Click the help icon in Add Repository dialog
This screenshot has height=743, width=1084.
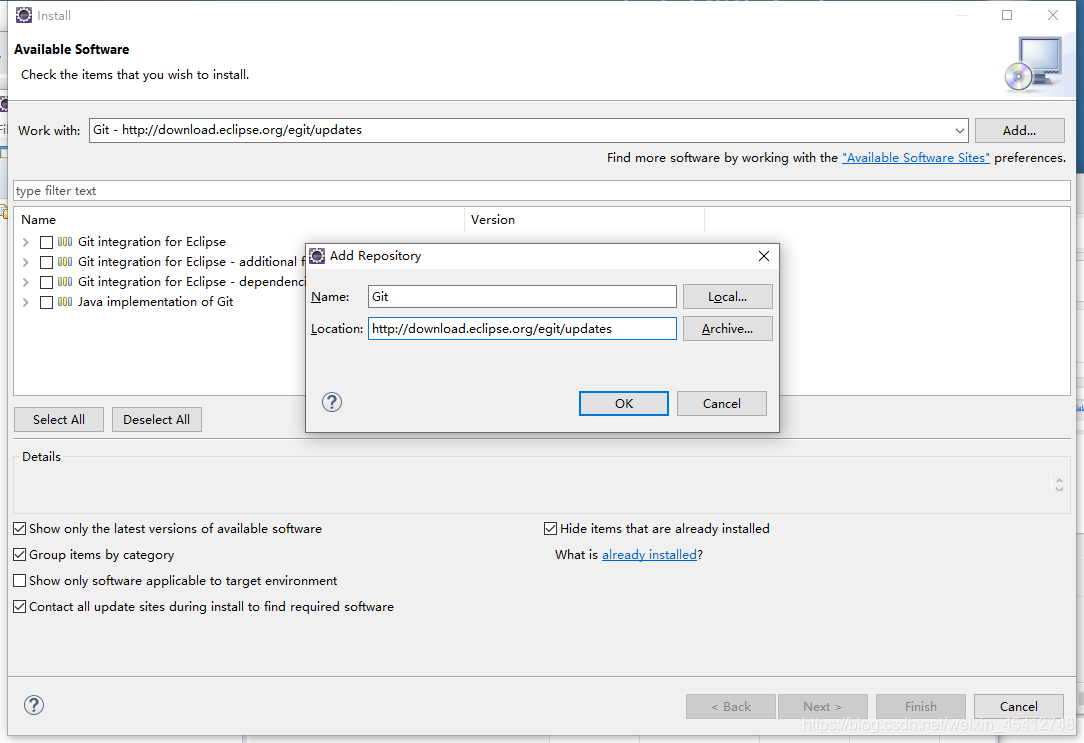332,402
